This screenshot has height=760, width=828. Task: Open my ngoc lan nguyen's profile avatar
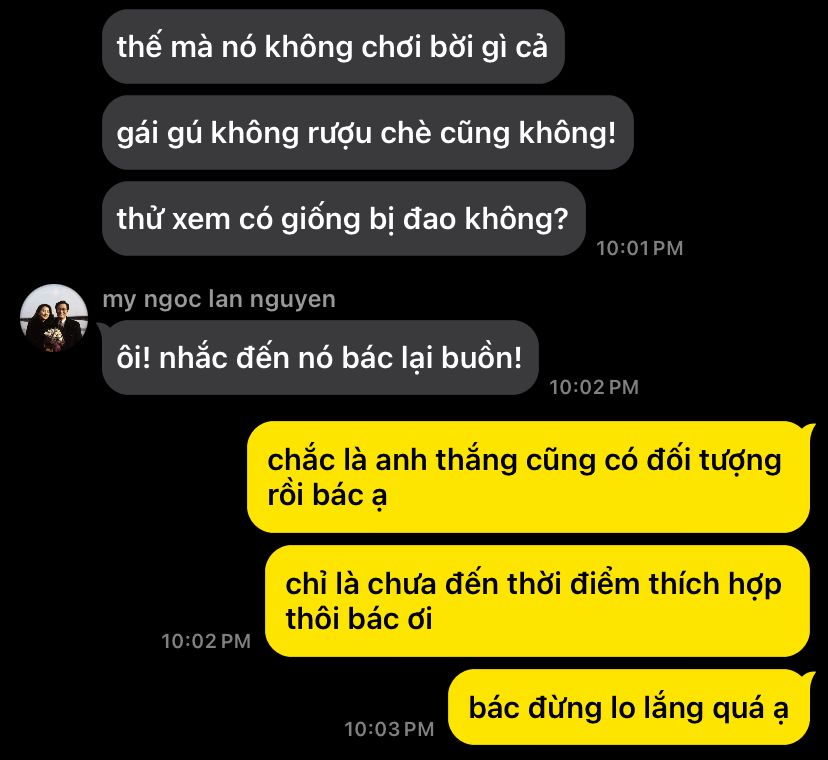[54, 318]
